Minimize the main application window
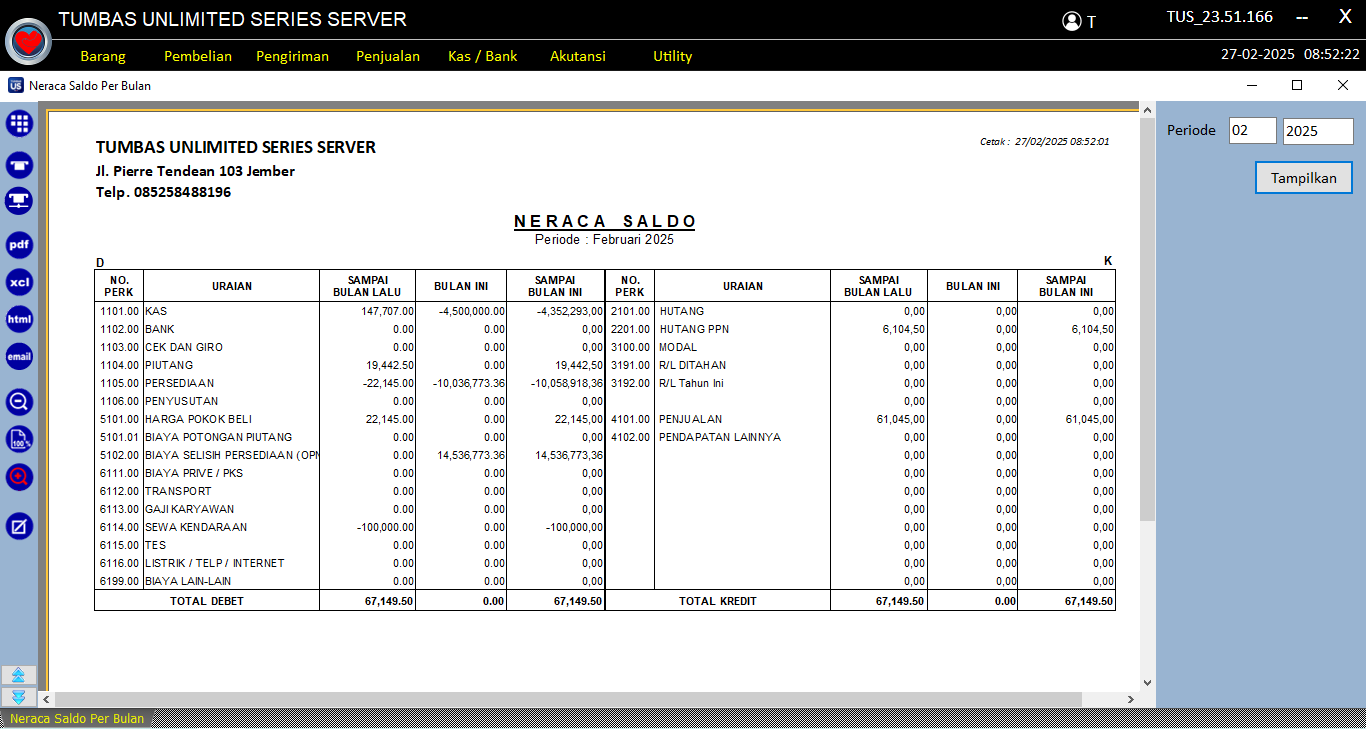 coord(1302,17)
